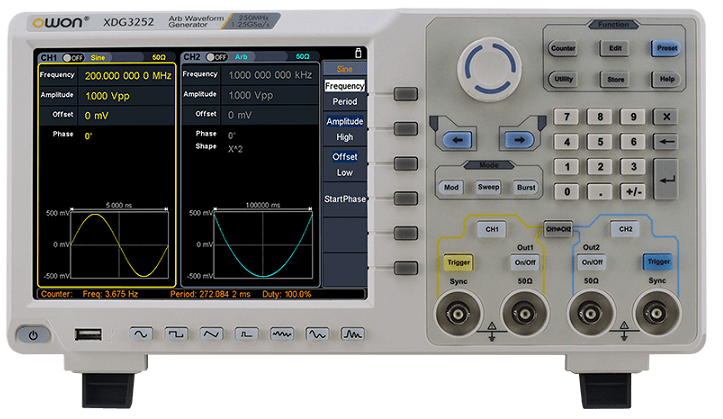Select Frequency/Period softkey menu item
The height and width of the screenshot is (419, 723).
pyautogui.click(x=345, y=94)
